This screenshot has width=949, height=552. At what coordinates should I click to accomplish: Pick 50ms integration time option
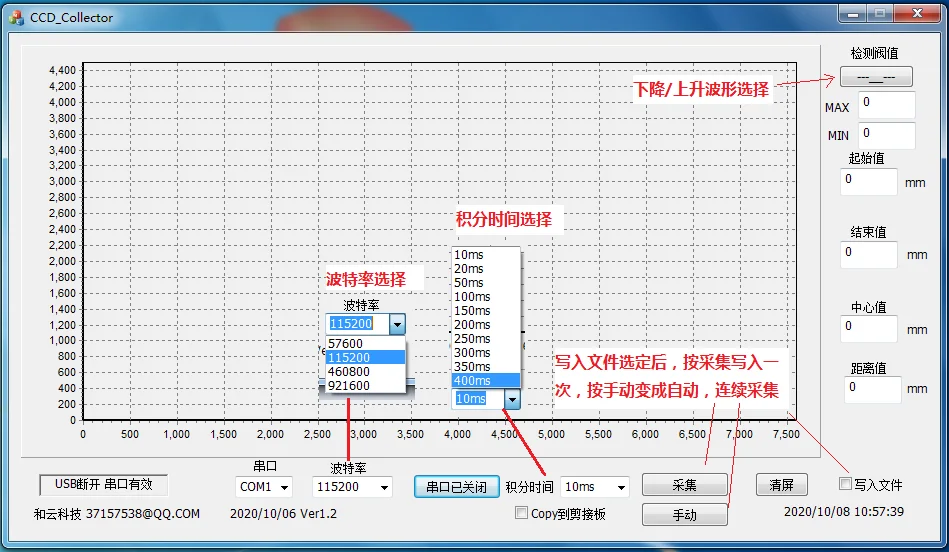pos(486,283)
